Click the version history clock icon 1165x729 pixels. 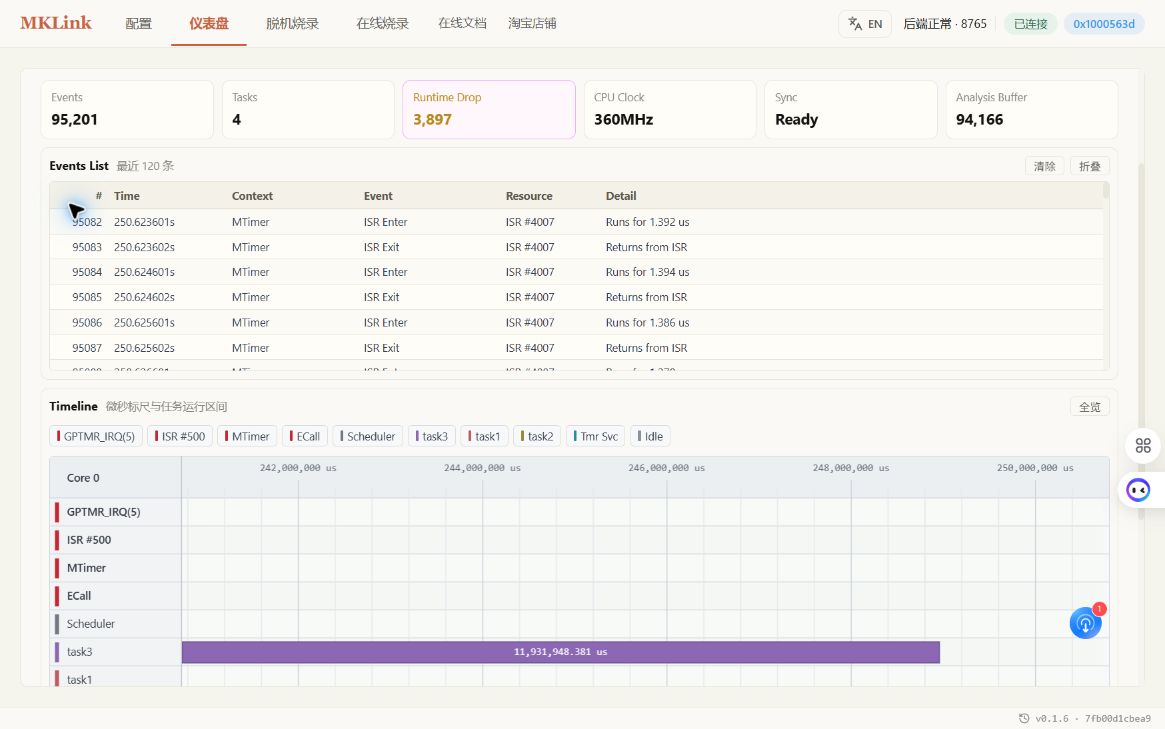coord(1024,718)
